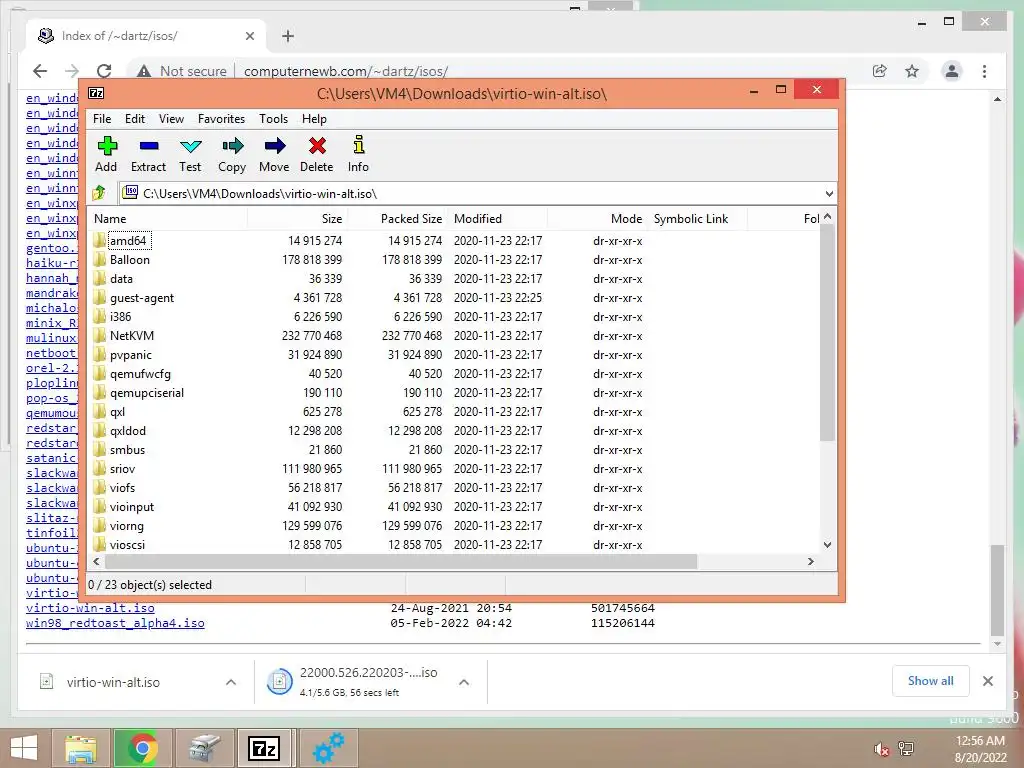Switch to Chrome in the taskbar
This screenshot has height=768, width=1024.
click(142, 748)
